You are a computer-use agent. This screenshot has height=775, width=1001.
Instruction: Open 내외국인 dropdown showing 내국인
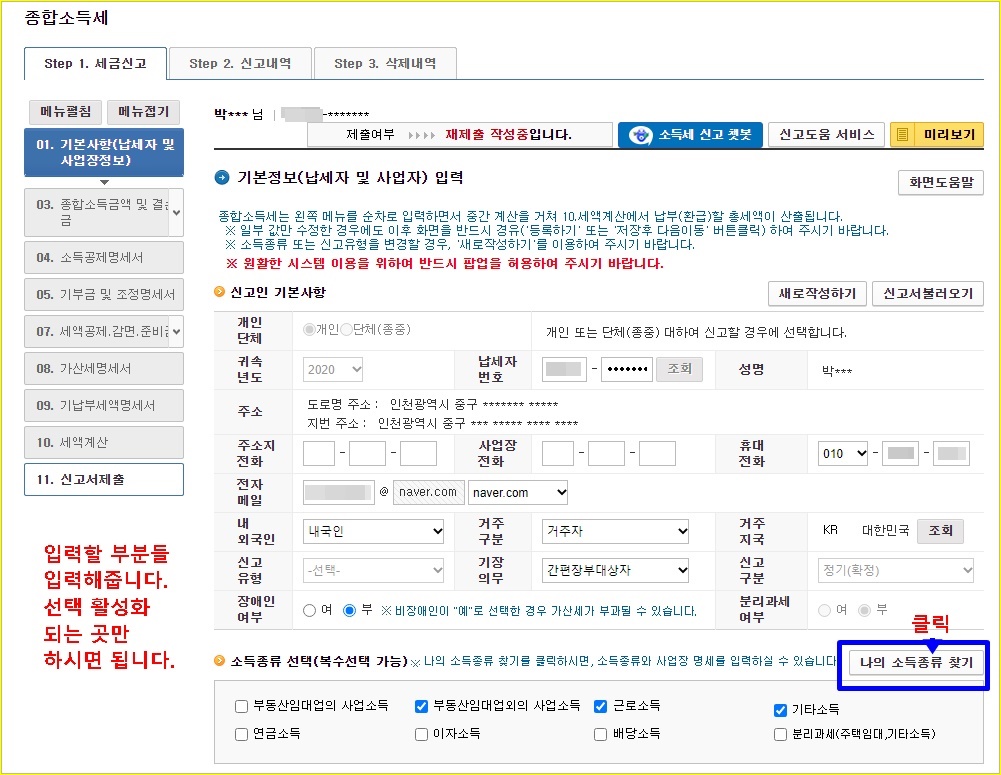tap(373, 531)
